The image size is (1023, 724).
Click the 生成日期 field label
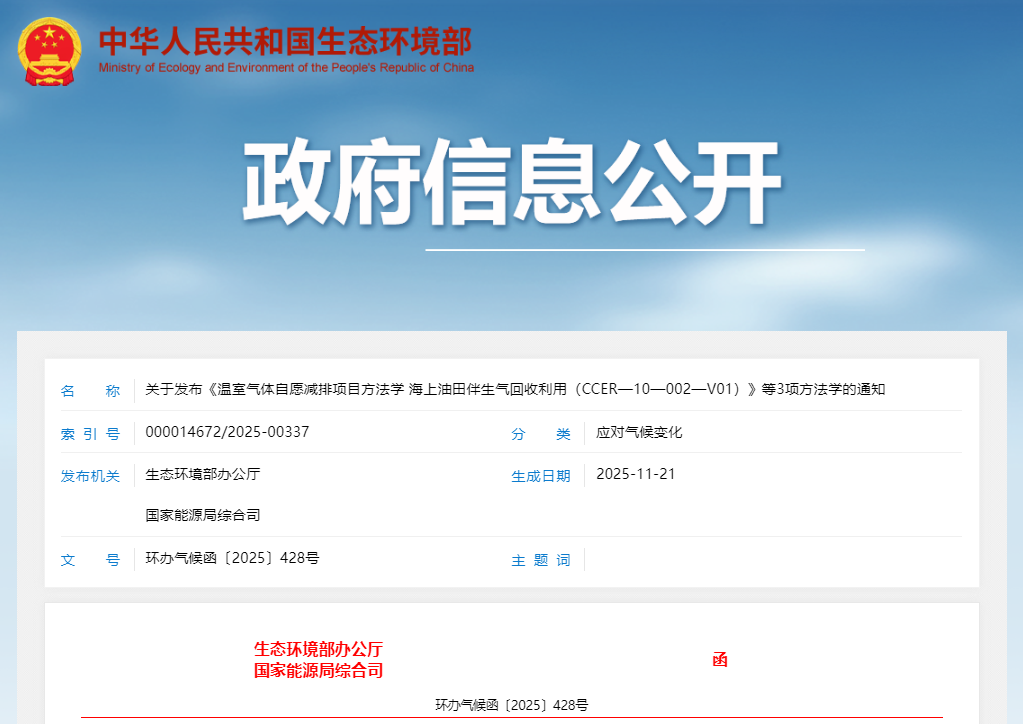pos(541,476)
